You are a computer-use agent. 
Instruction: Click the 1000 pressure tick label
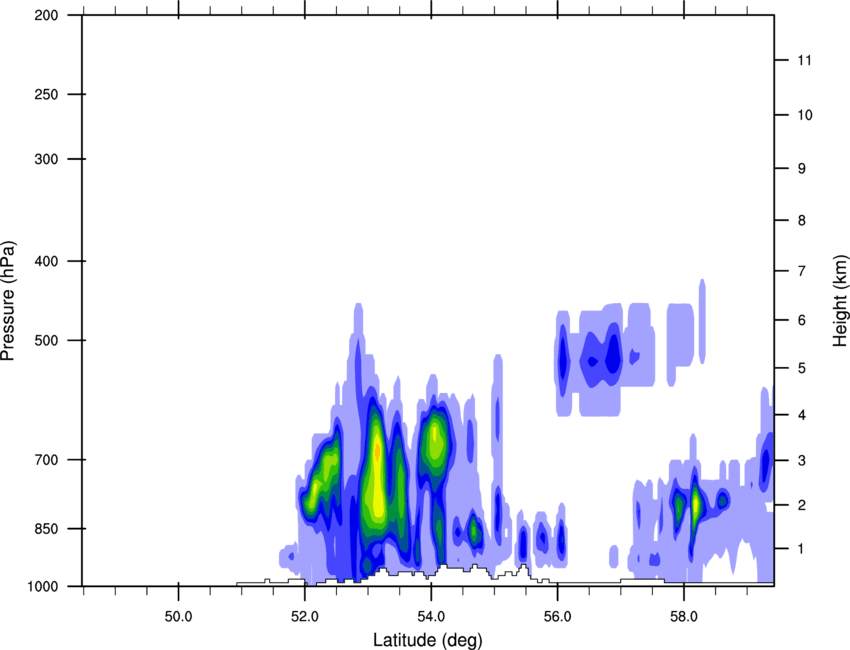coord(43,587)
